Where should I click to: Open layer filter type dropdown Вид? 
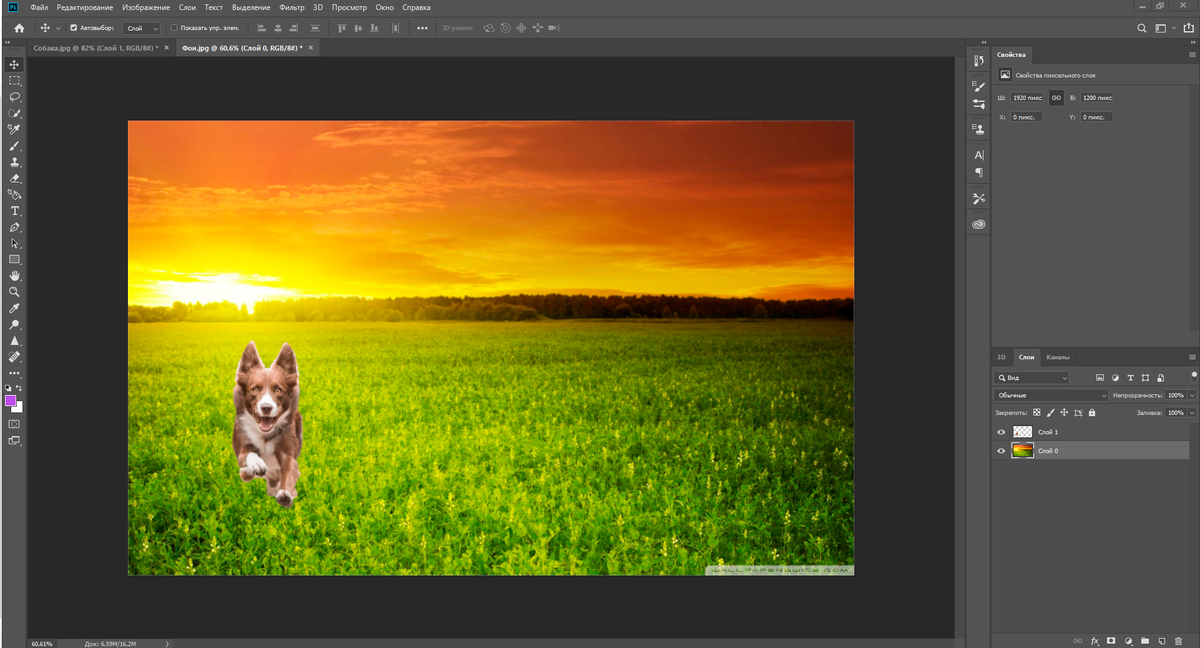click(x=1032, y=378)
